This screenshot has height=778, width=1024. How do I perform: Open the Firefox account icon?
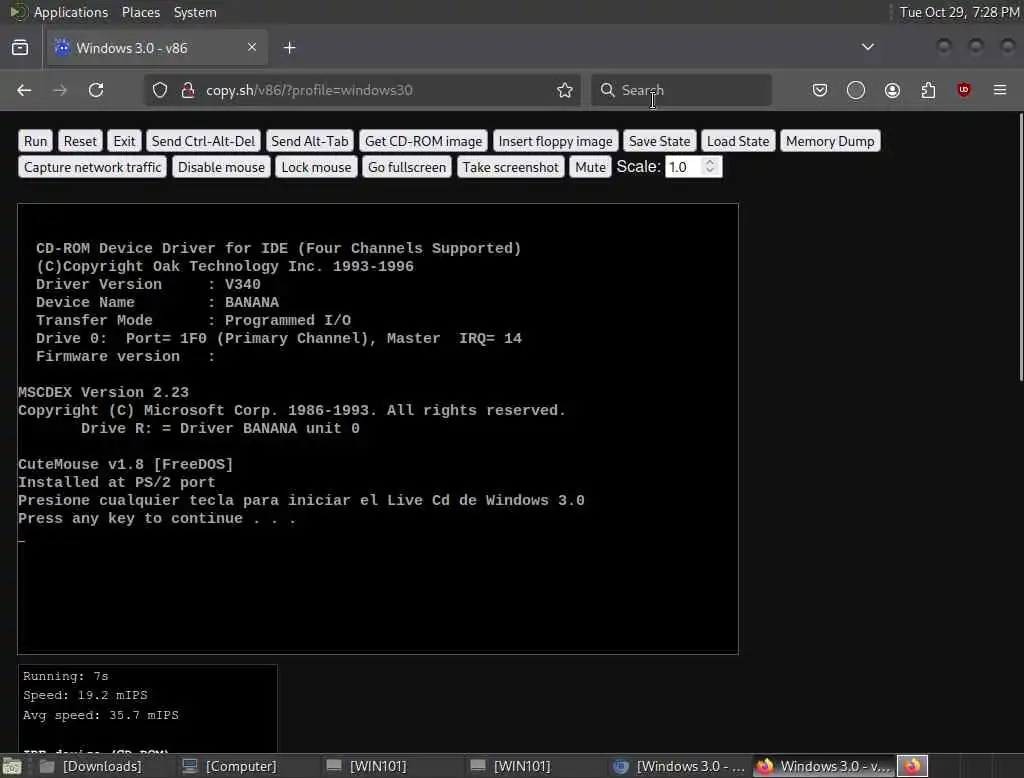pyautogui.click(x=892, y=90)
